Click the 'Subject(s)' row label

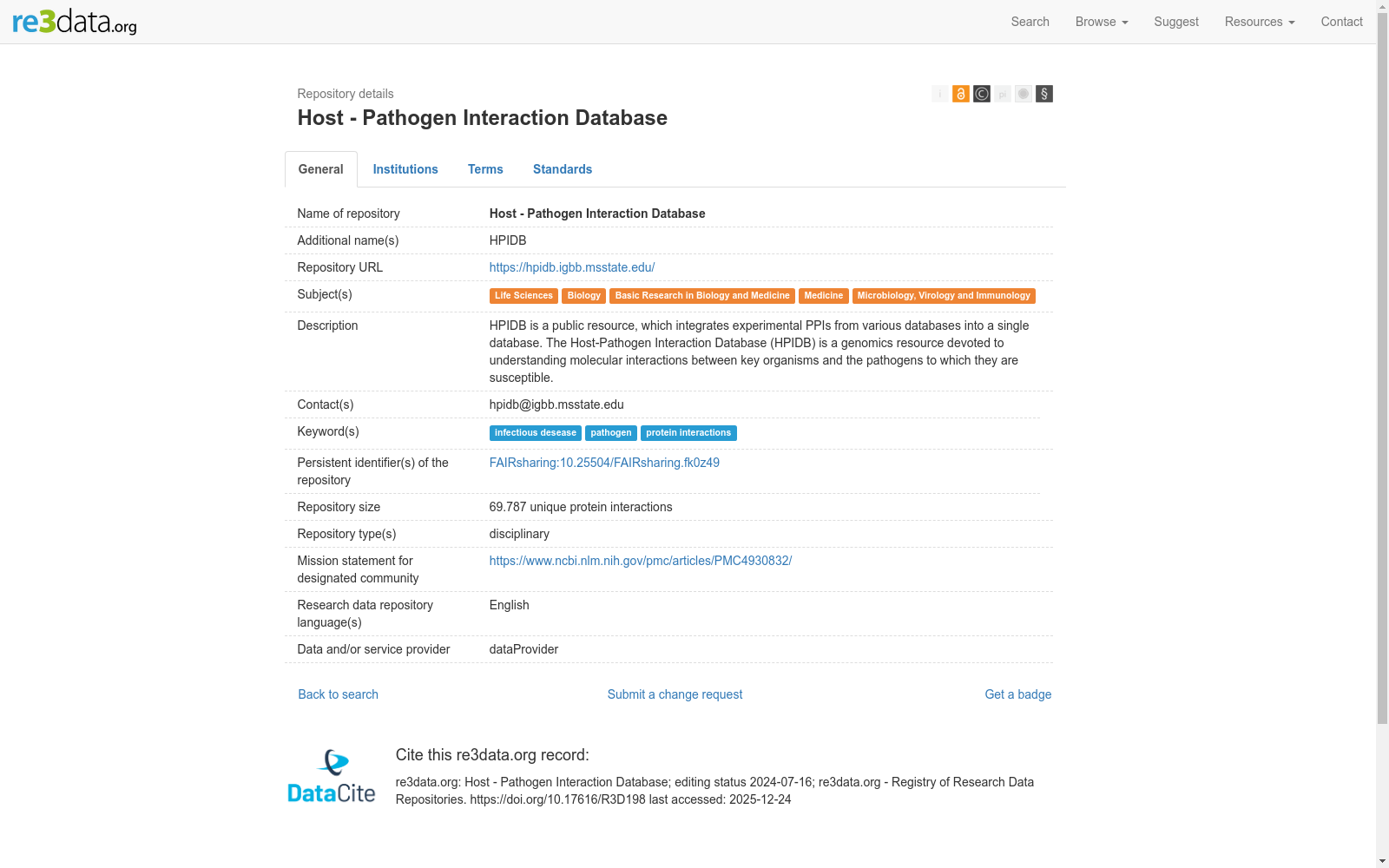coord(325,294)
